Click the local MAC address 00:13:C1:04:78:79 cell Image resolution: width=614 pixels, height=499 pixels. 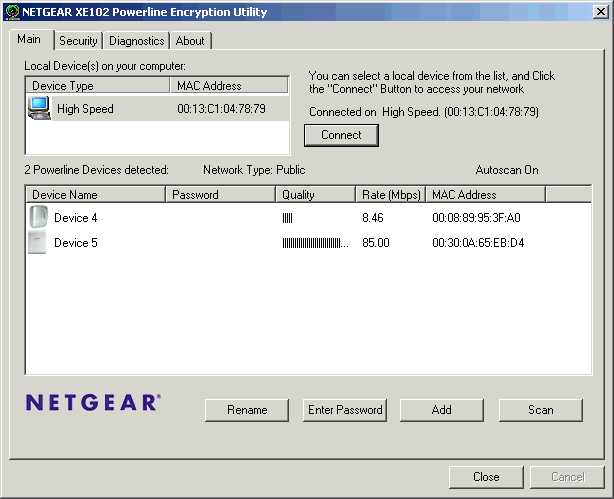click(x=221, y=108)
